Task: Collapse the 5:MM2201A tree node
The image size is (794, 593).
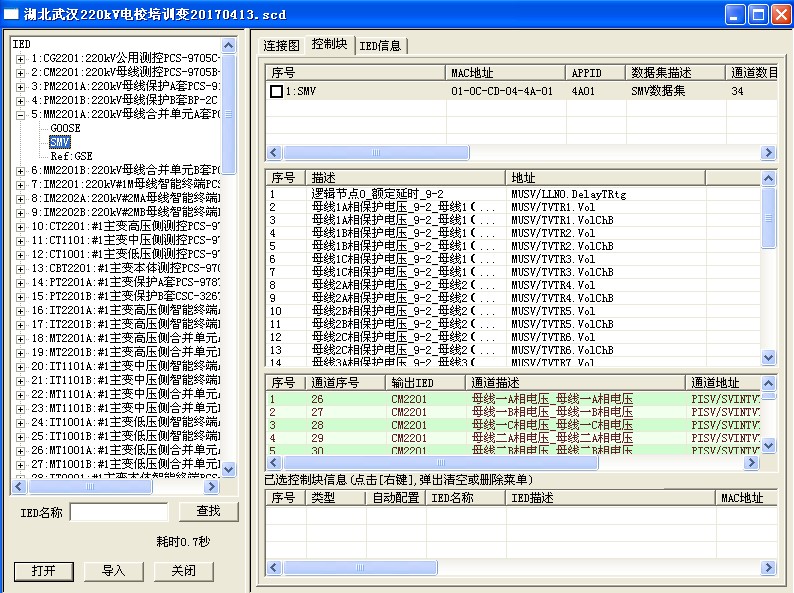Action: point(21,115)
